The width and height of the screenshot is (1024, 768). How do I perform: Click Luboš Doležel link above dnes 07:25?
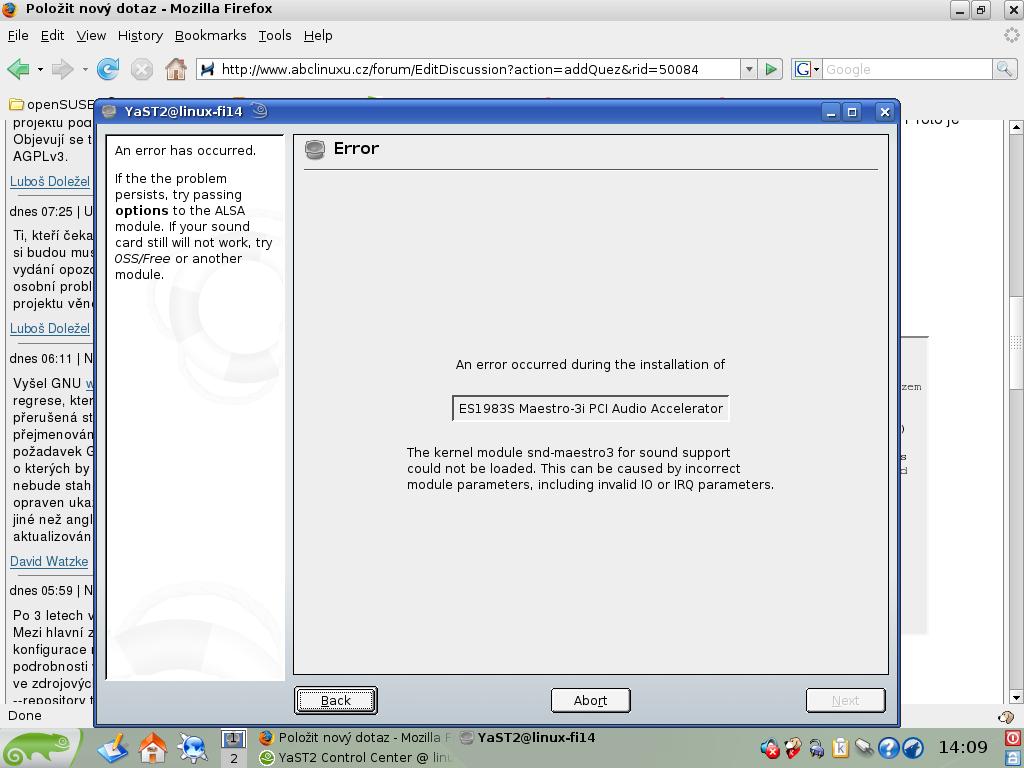tap(50, 182)
